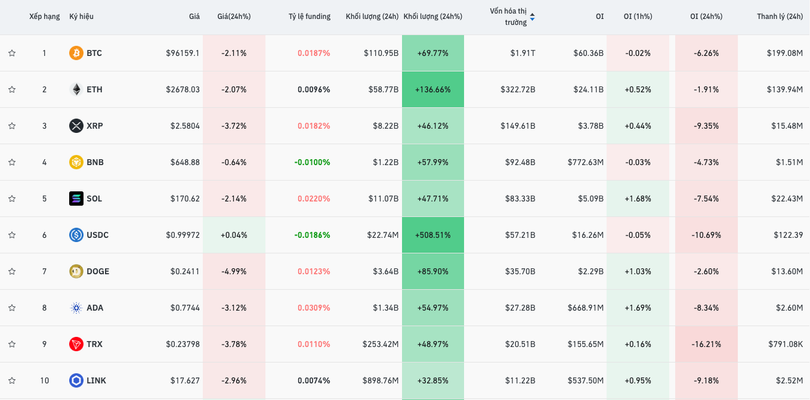Toggle favorite star for LINK row

12,381
